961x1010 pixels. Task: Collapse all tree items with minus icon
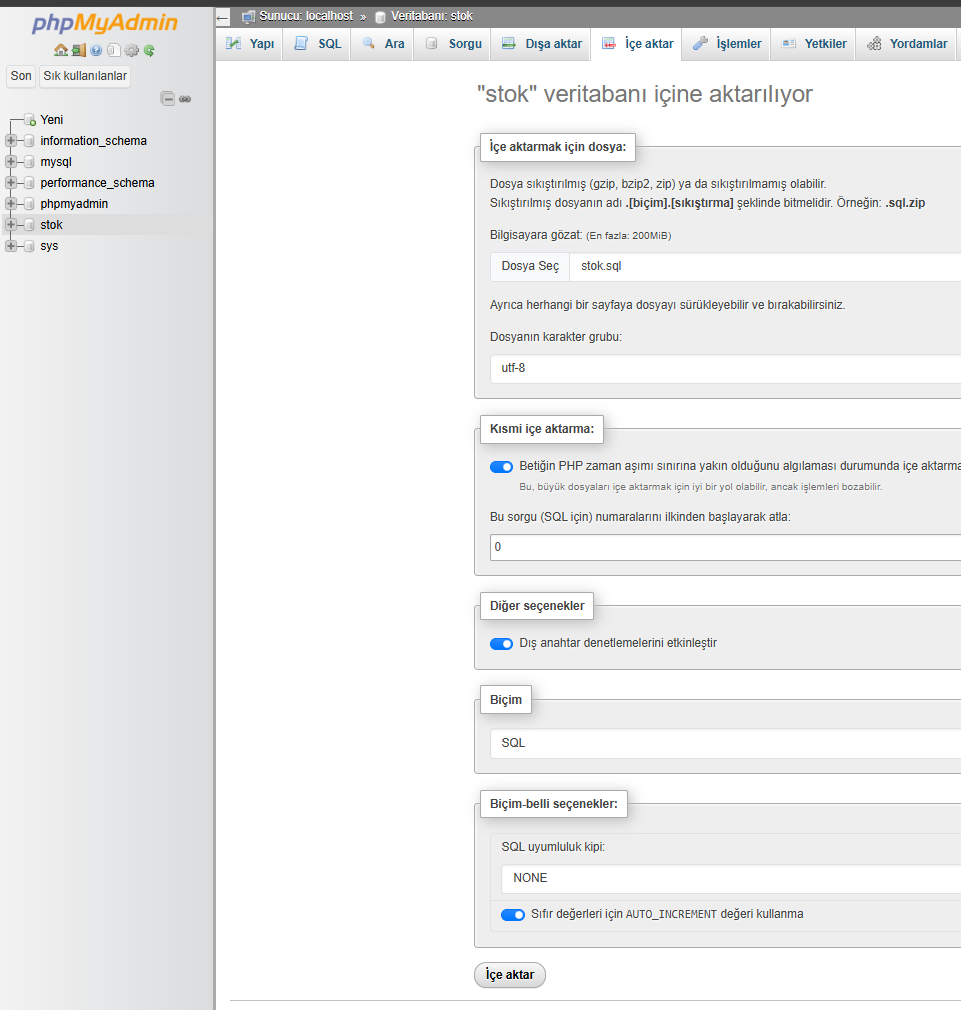(168, 99)
